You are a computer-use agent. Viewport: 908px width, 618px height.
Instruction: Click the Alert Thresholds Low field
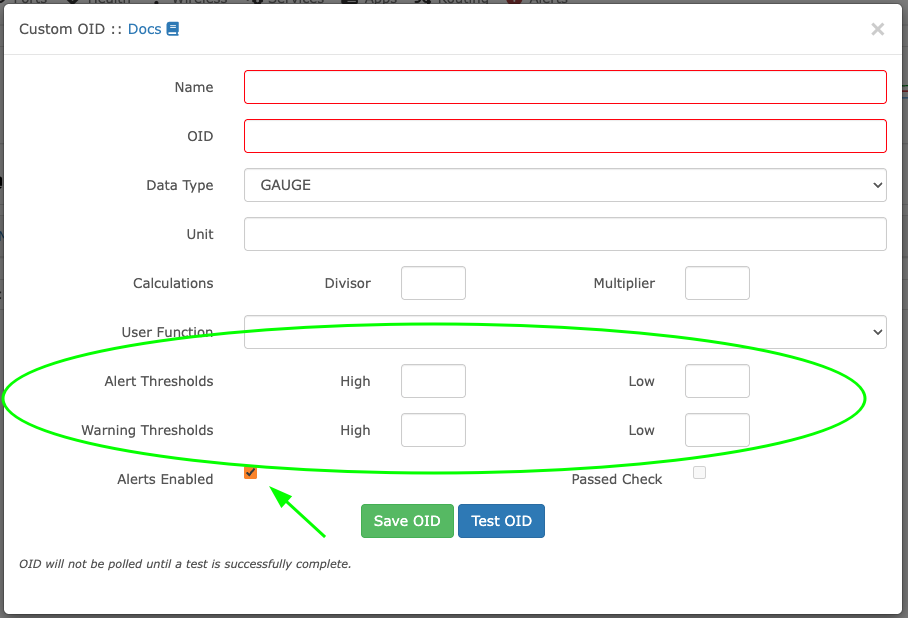click(717, 381)
